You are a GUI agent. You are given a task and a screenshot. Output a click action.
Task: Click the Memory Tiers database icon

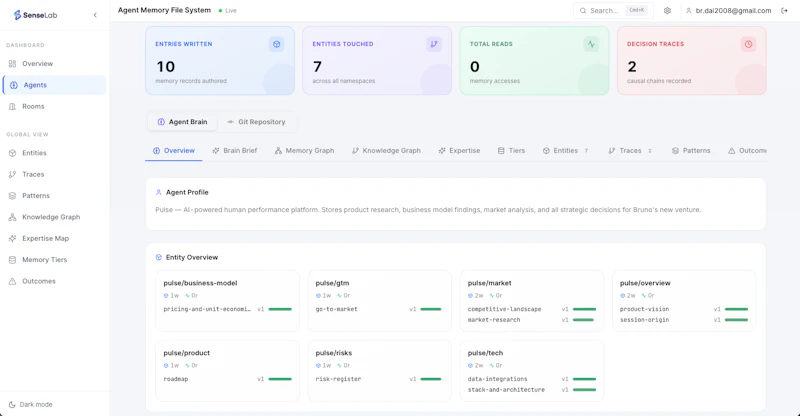pos(12,260)
